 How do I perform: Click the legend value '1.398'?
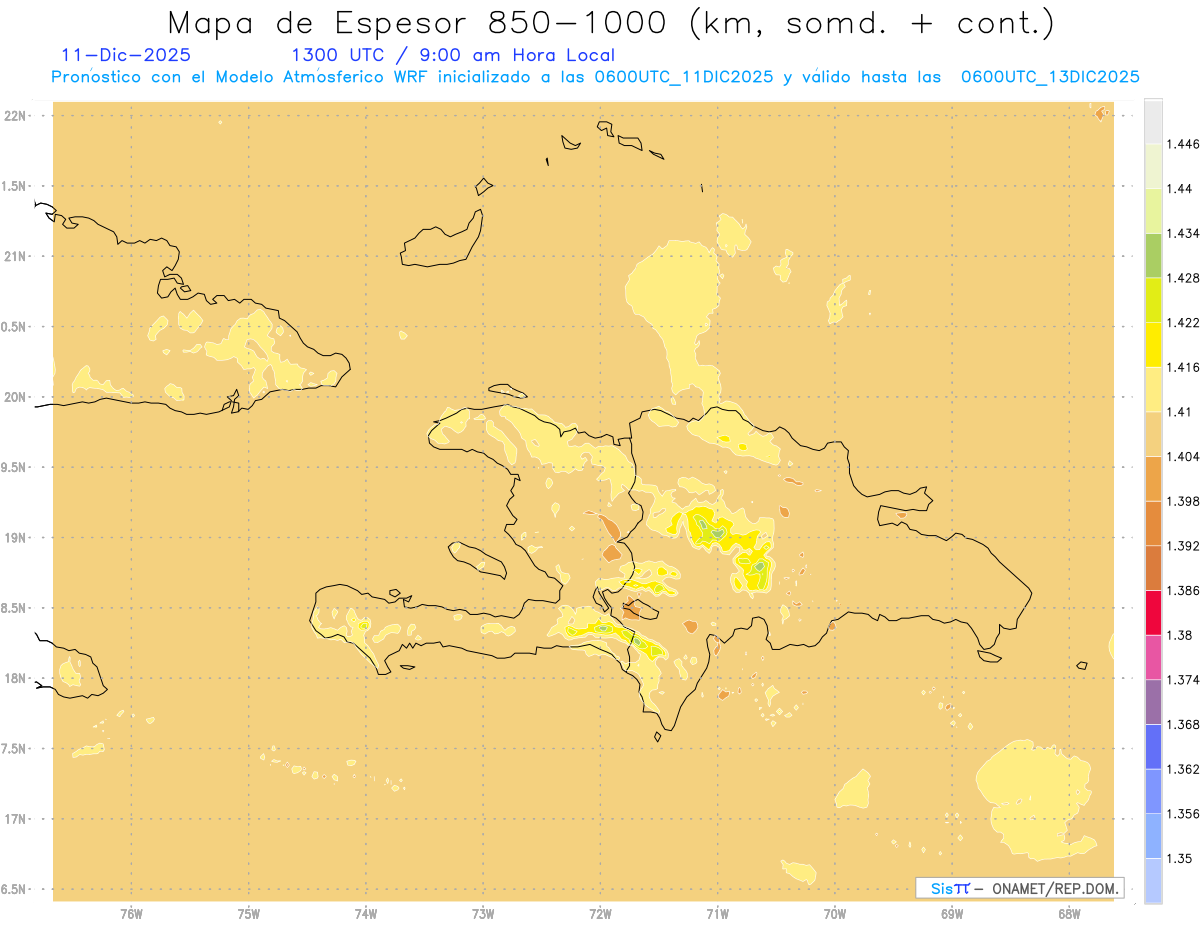[x=1183, y=501]
